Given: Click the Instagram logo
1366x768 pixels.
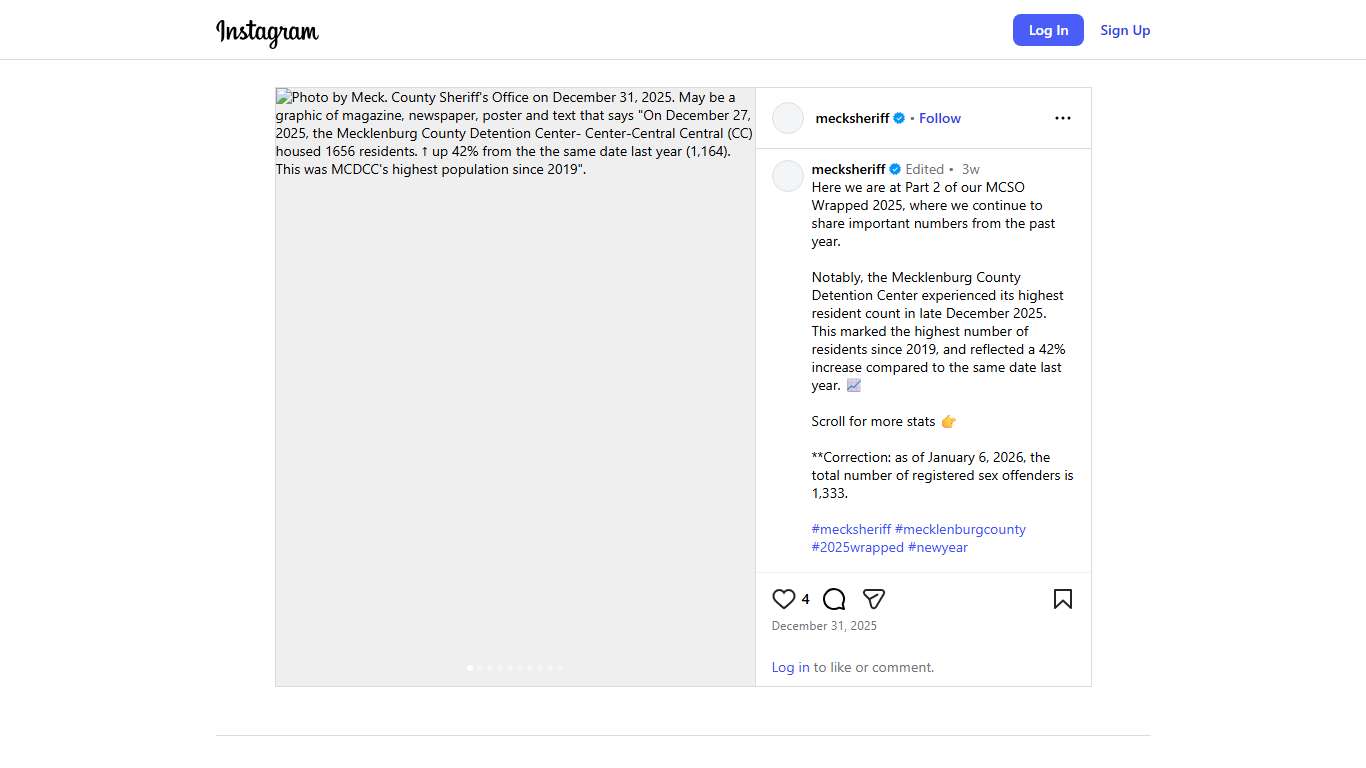Looking at the screenshot, I should (x=267, y=32).
